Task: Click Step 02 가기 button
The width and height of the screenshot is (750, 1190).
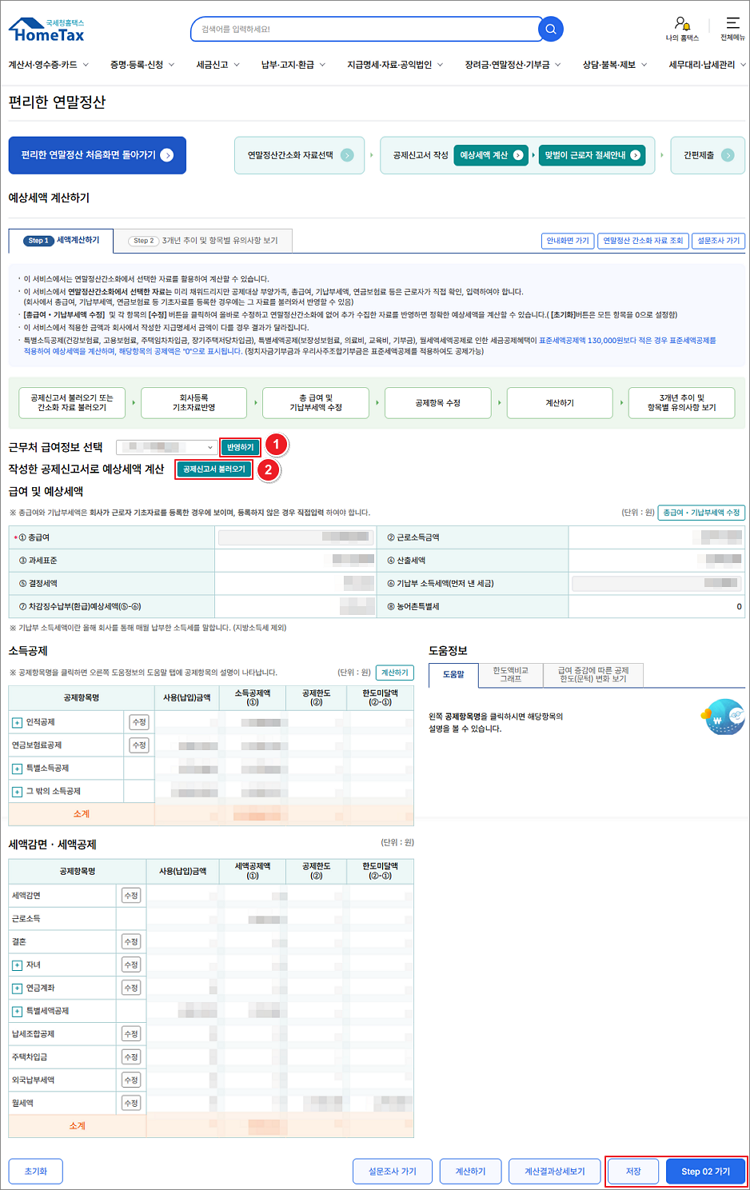Action: tap(705, 1171)
